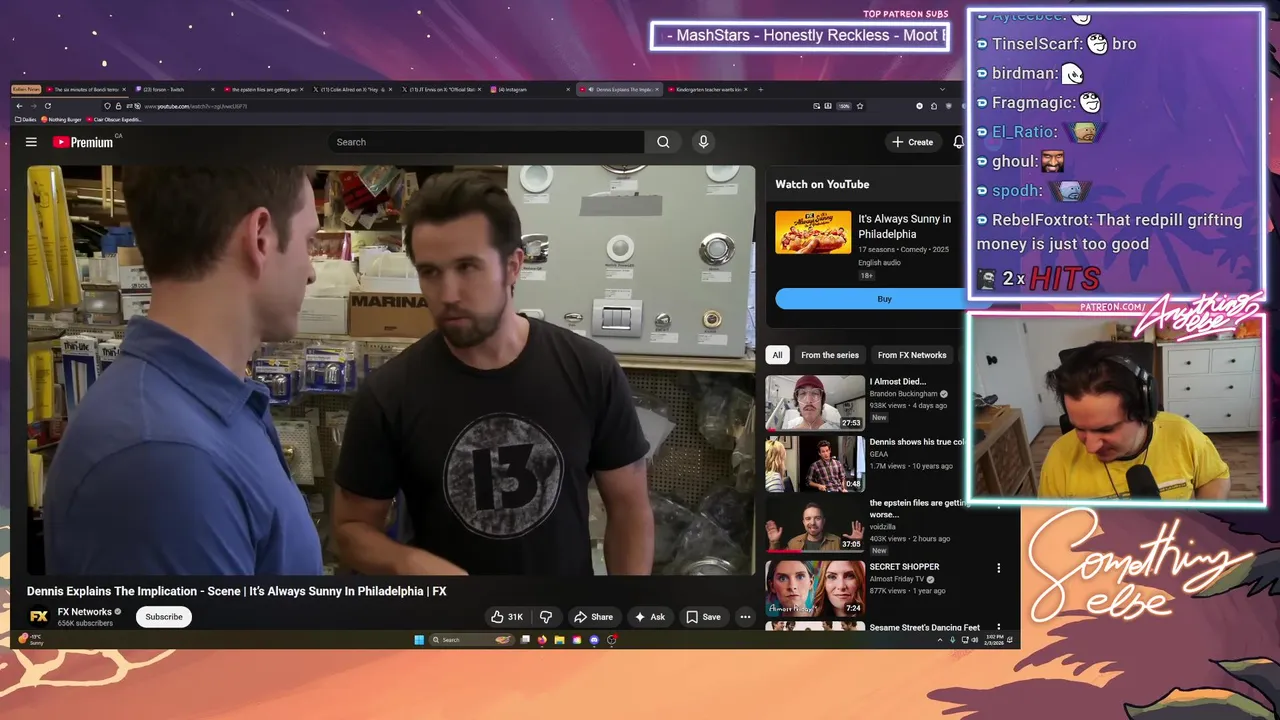Go forward with the browser forward arrow

pyautogui.click(x=33, y=106)
